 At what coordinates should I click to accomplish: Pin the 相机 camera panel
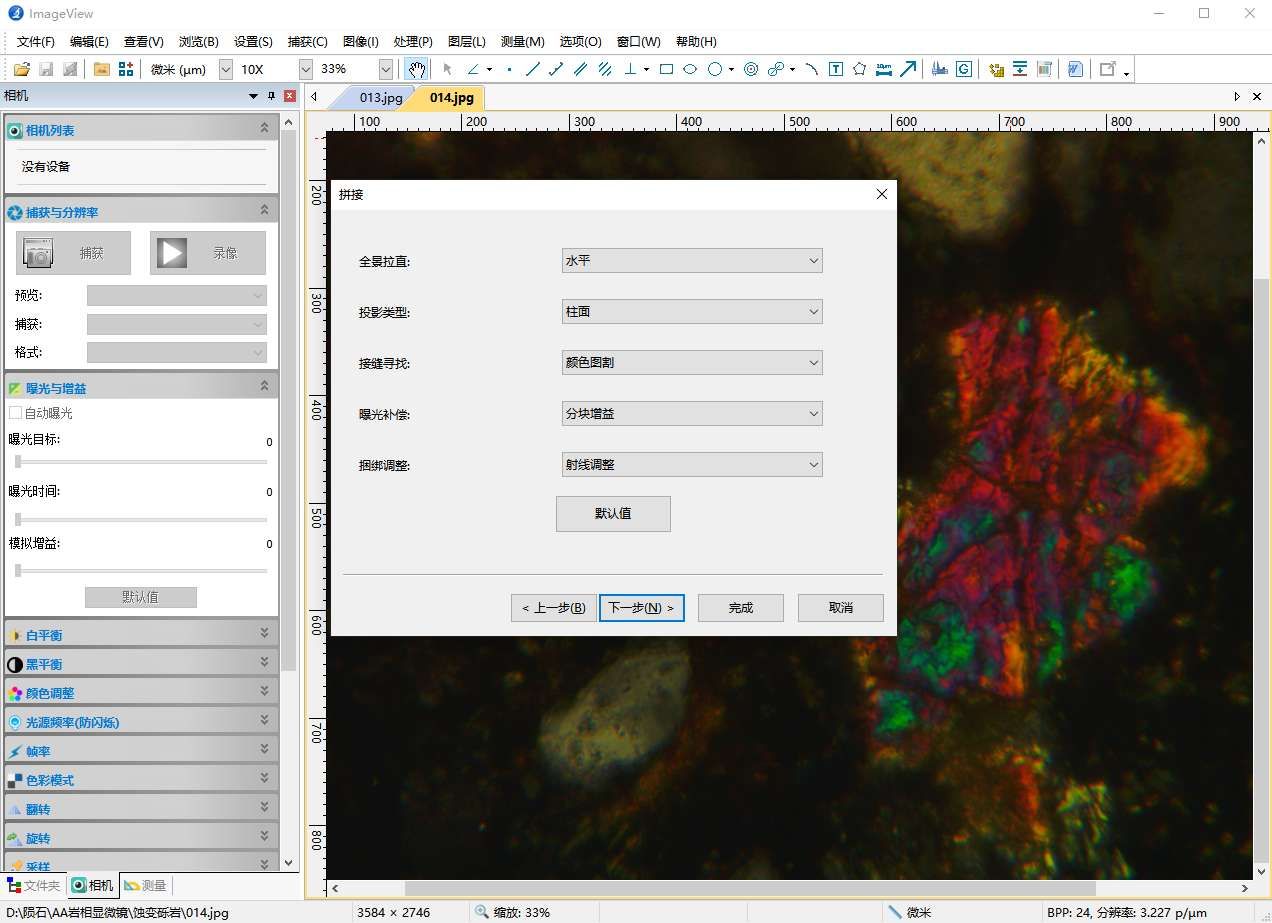click(x=271, y=96)
